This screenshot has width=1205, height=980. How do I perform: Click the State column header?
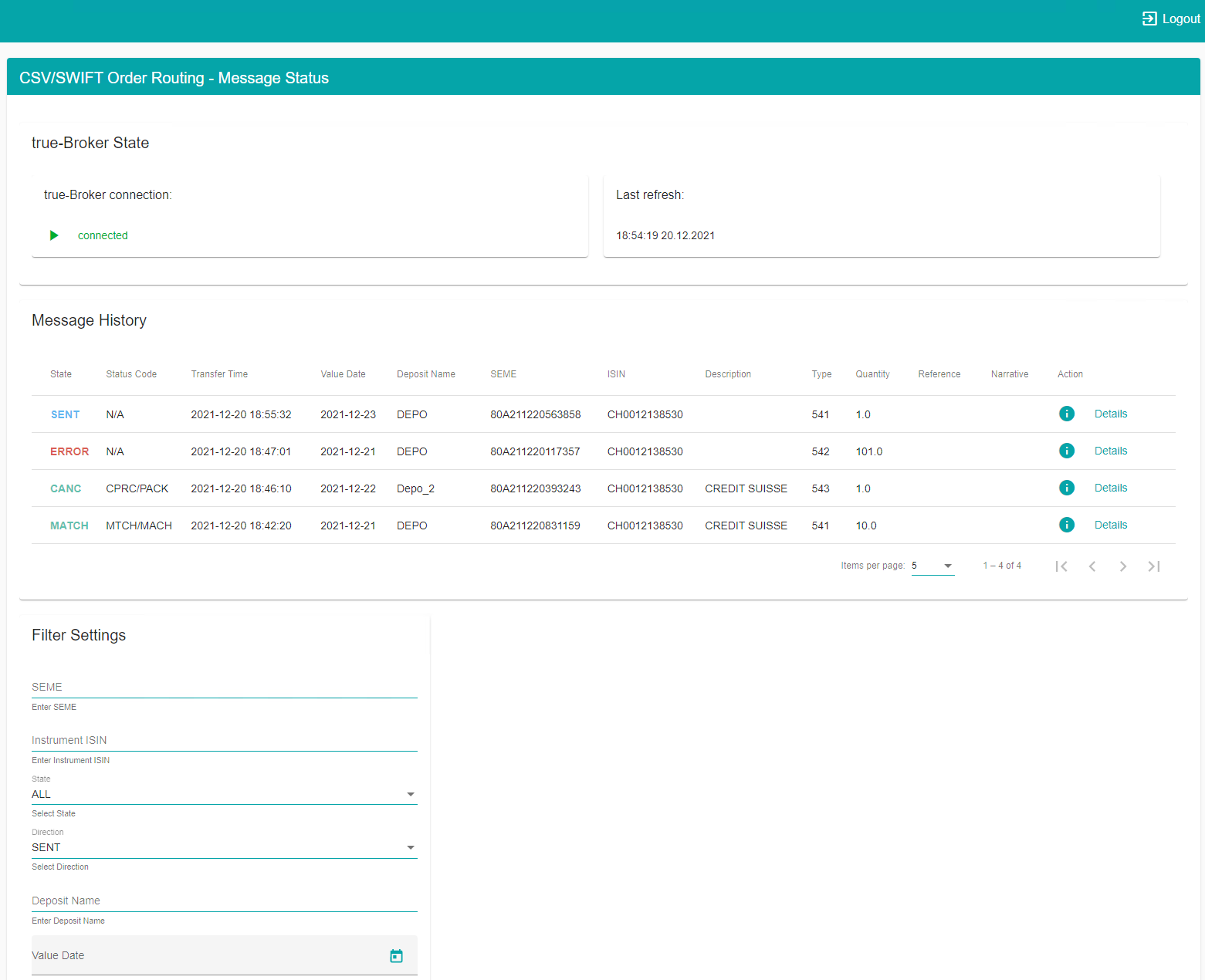click(x=61, y=374)
